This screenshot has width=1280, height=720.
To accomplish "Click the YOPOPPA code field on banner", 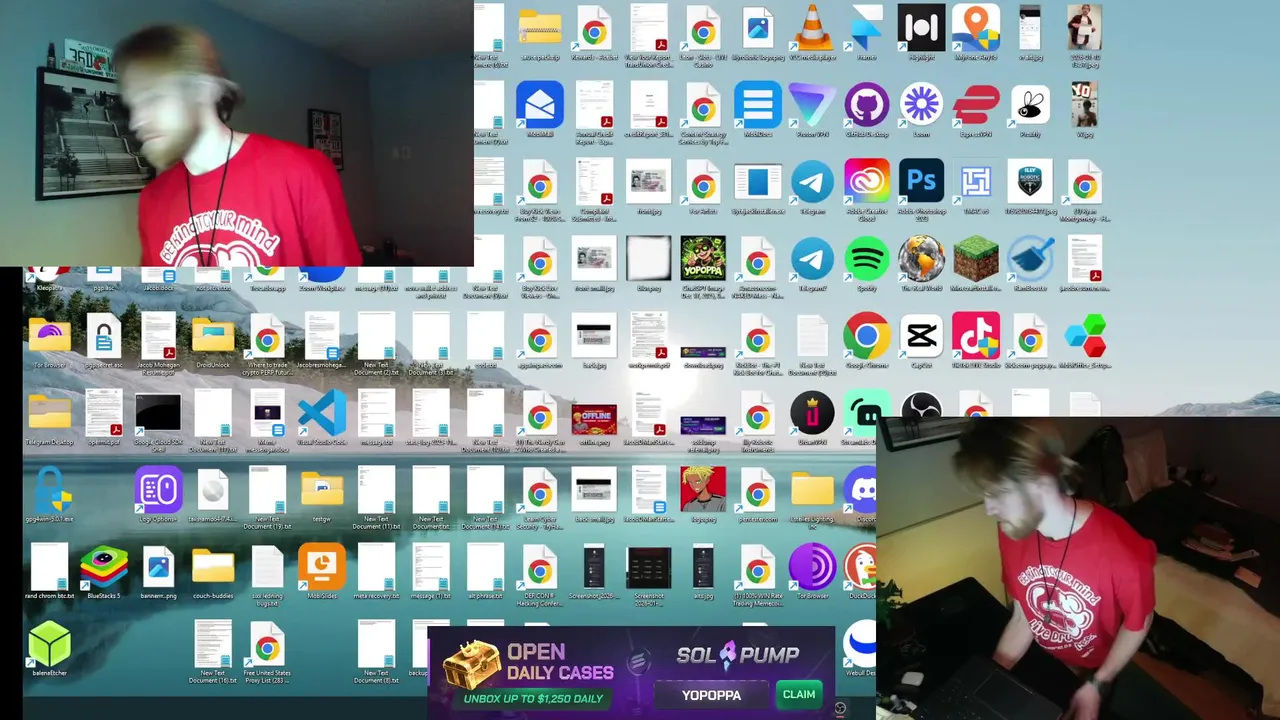I will point(712,694).
